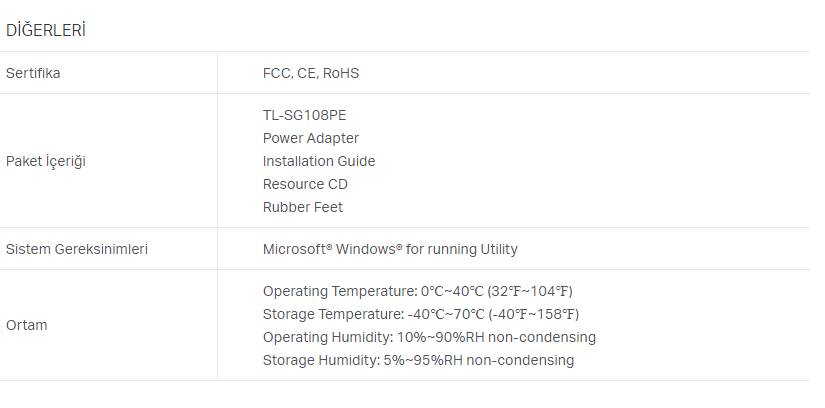Viewport: 825px width, 408px height.
Task: Click the FCC, CE, RoHS certification text
Action: point(311,73)
